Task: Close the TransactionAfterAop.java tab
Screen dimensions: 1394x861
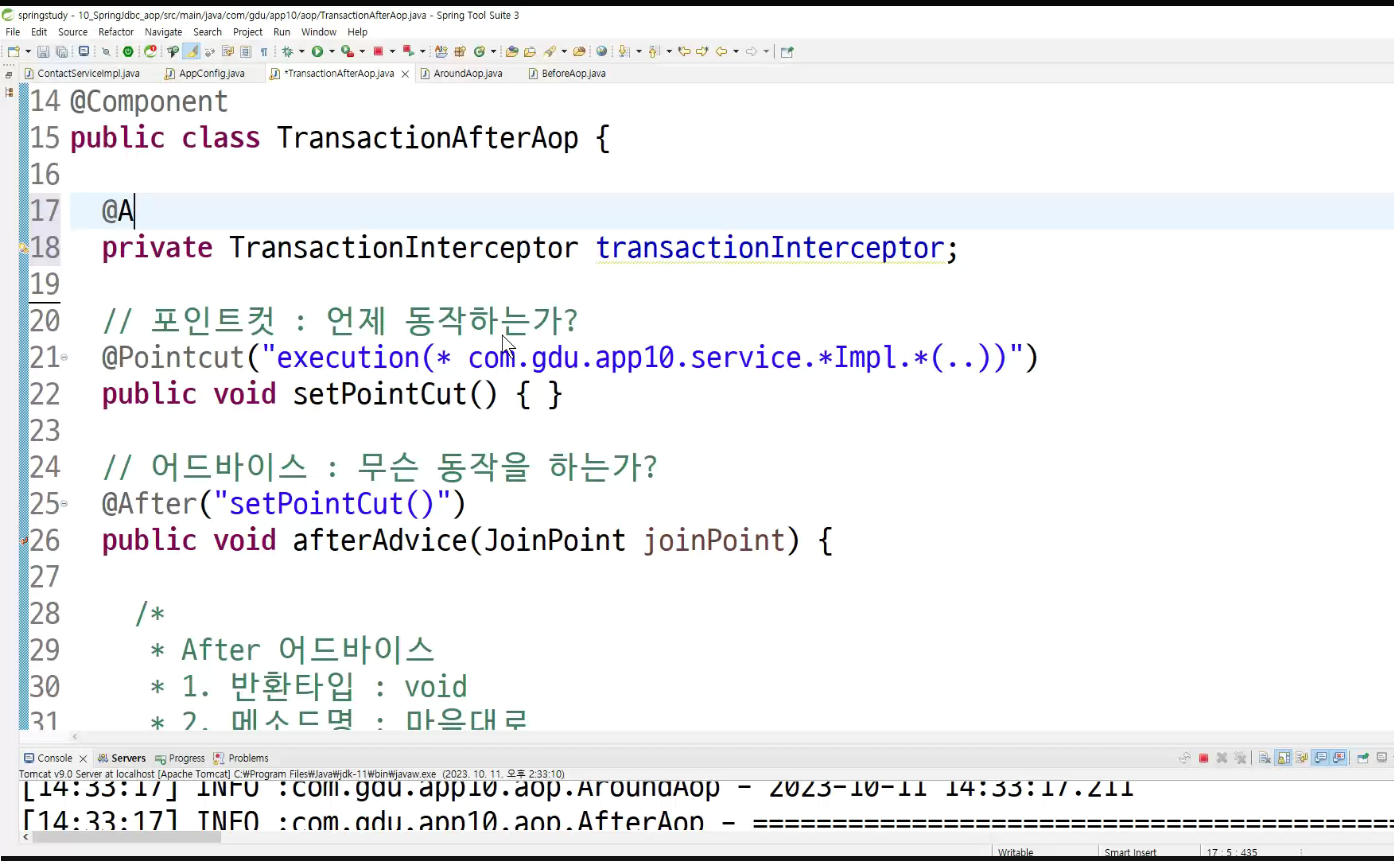Action: pos(405,74)
